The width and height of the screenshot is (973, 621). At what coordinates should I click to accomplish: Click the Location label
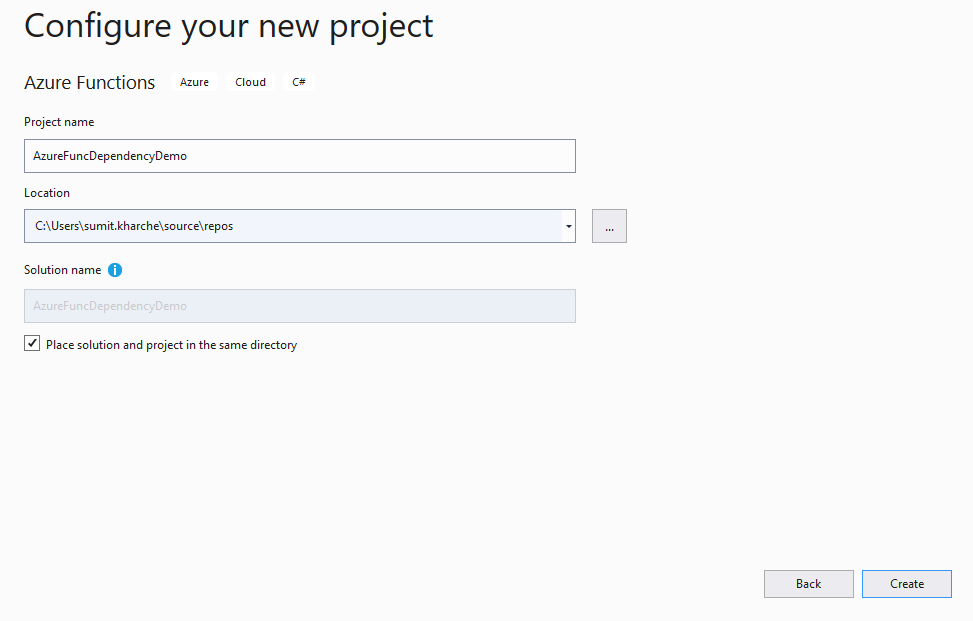pos(47,193)
